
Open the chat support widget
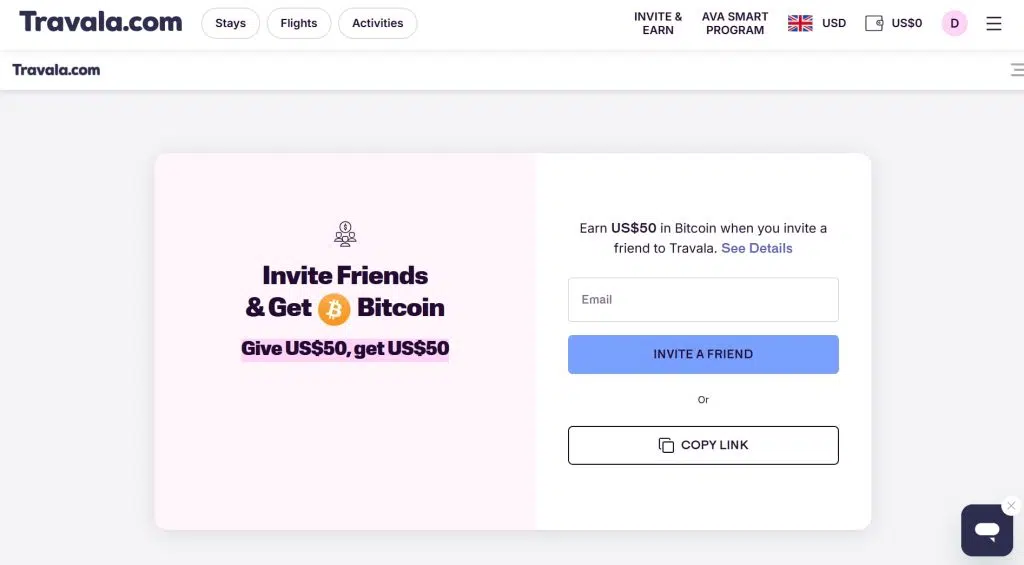[986, 530]
